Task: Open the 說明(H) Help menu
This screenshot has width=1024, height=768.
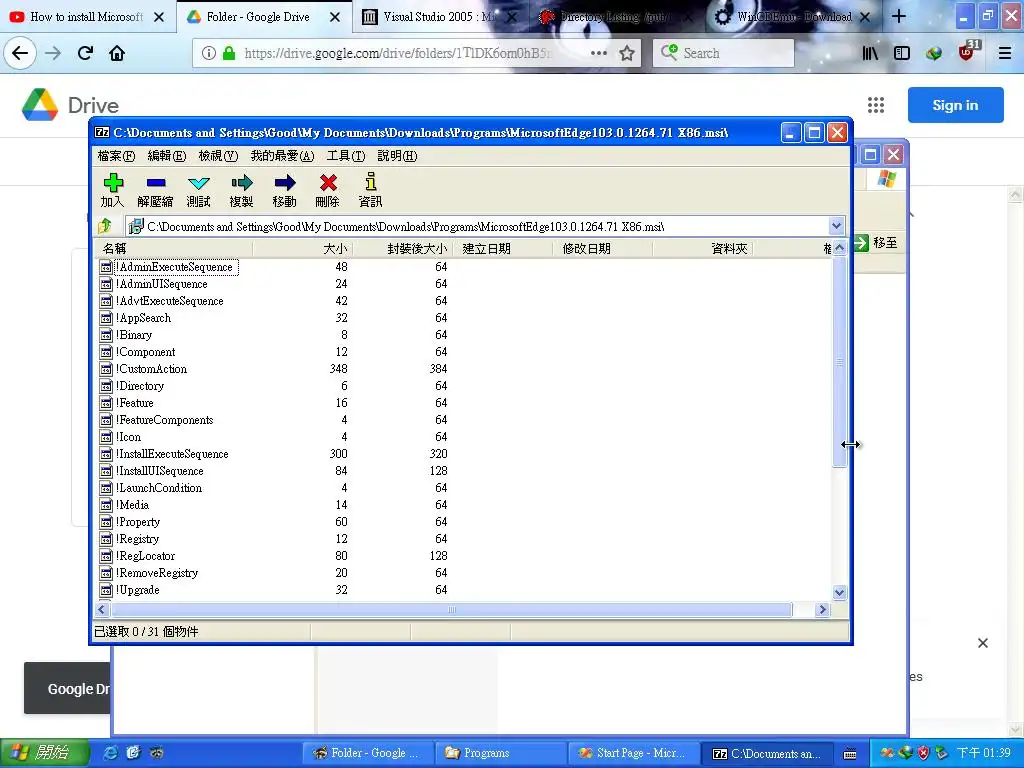Action: click(x=397, y=156)
